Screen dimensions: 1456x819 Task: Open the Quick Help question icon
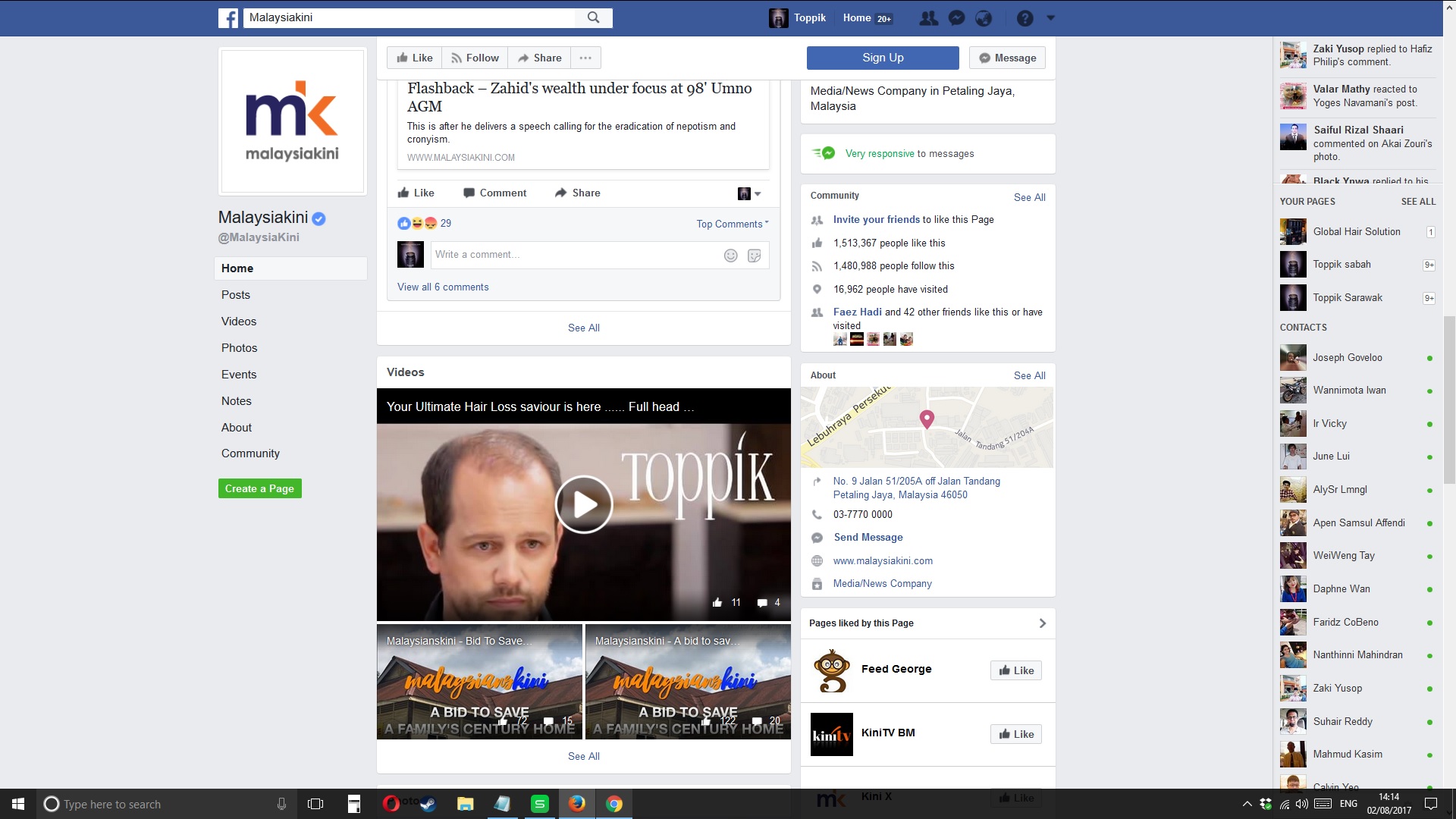[1025, 18]
